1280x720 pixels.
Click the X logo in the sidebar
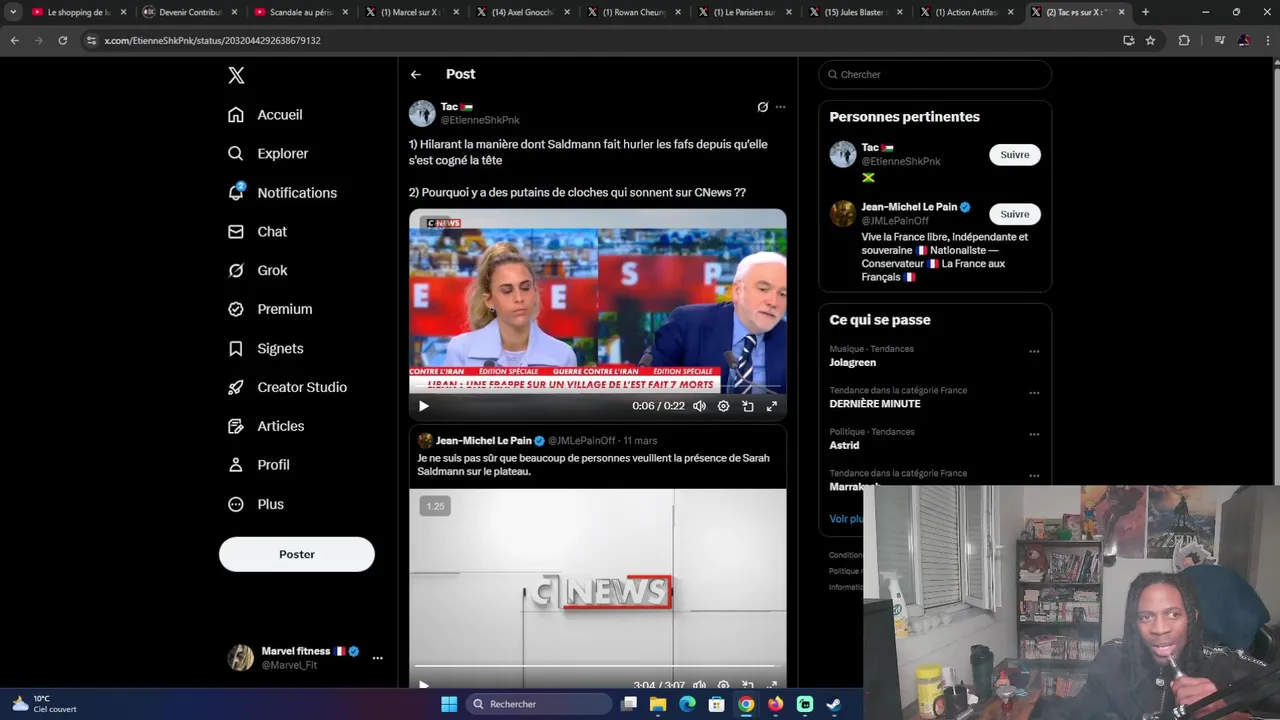[236, 75]
